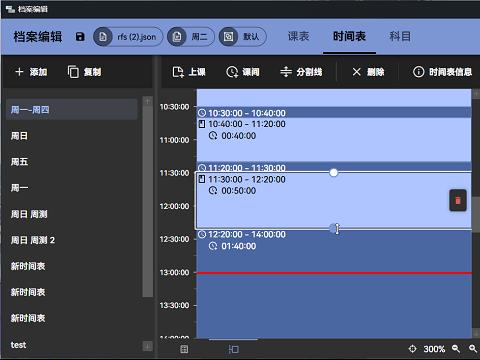Click the zoom in magnifier icon

point(473,349)
